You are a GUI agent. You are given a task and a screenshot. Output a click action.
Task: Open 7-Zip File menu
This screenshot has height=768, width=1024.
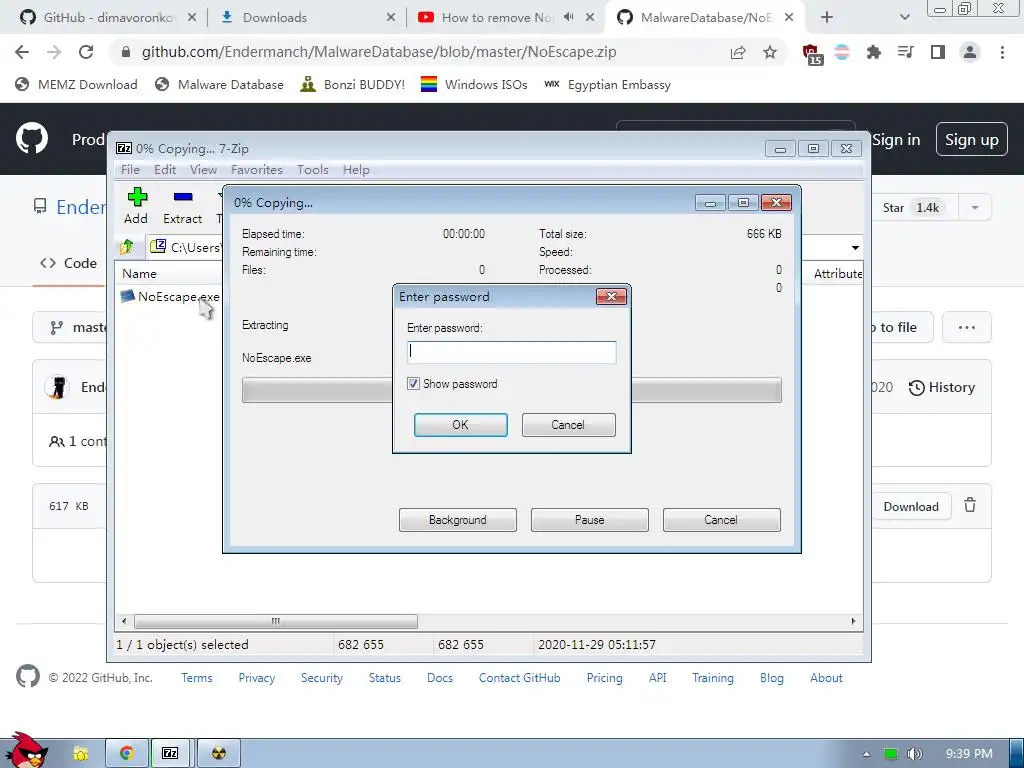[x=130, y=170]
